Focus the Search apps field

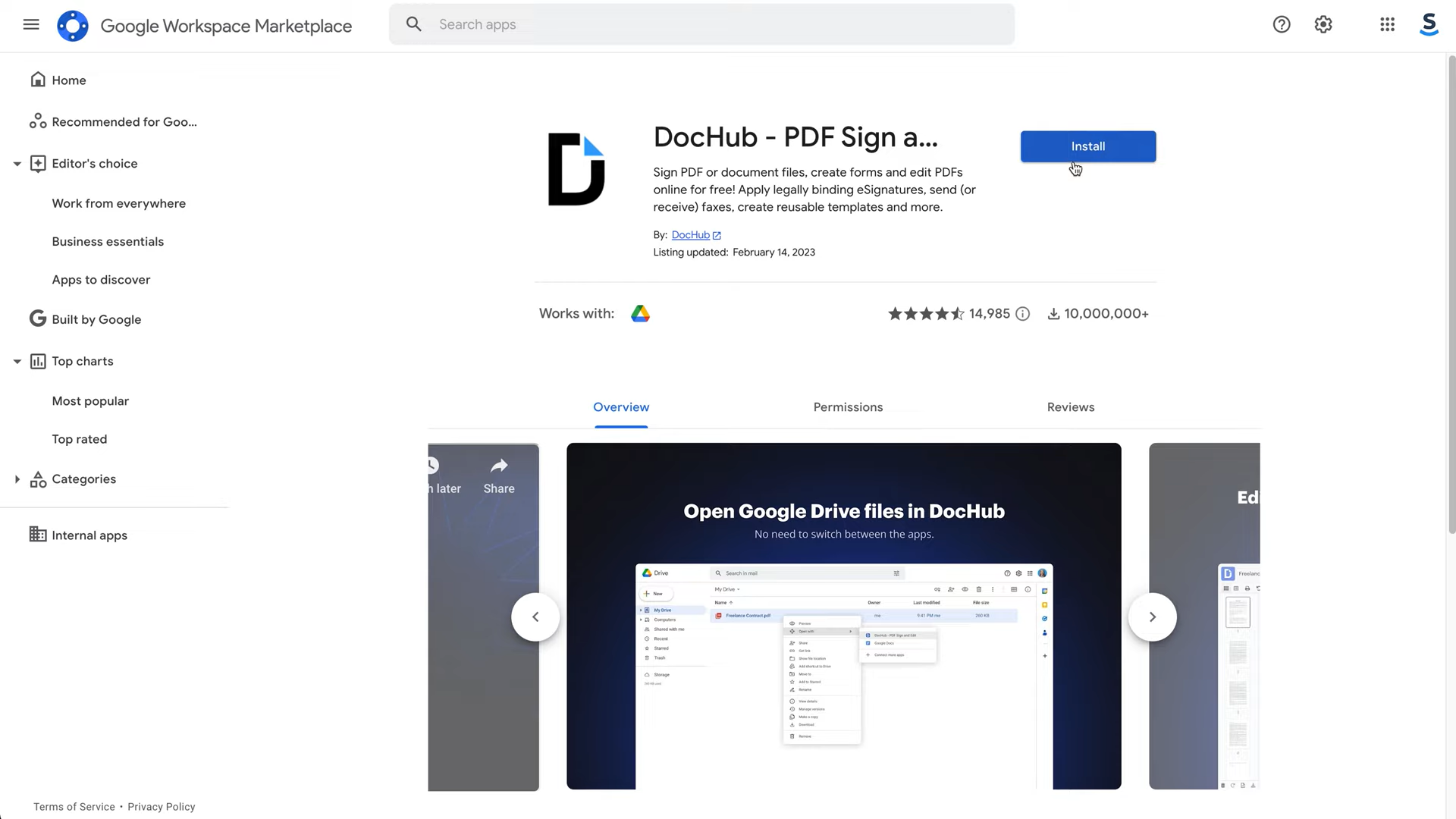point(701,24)
